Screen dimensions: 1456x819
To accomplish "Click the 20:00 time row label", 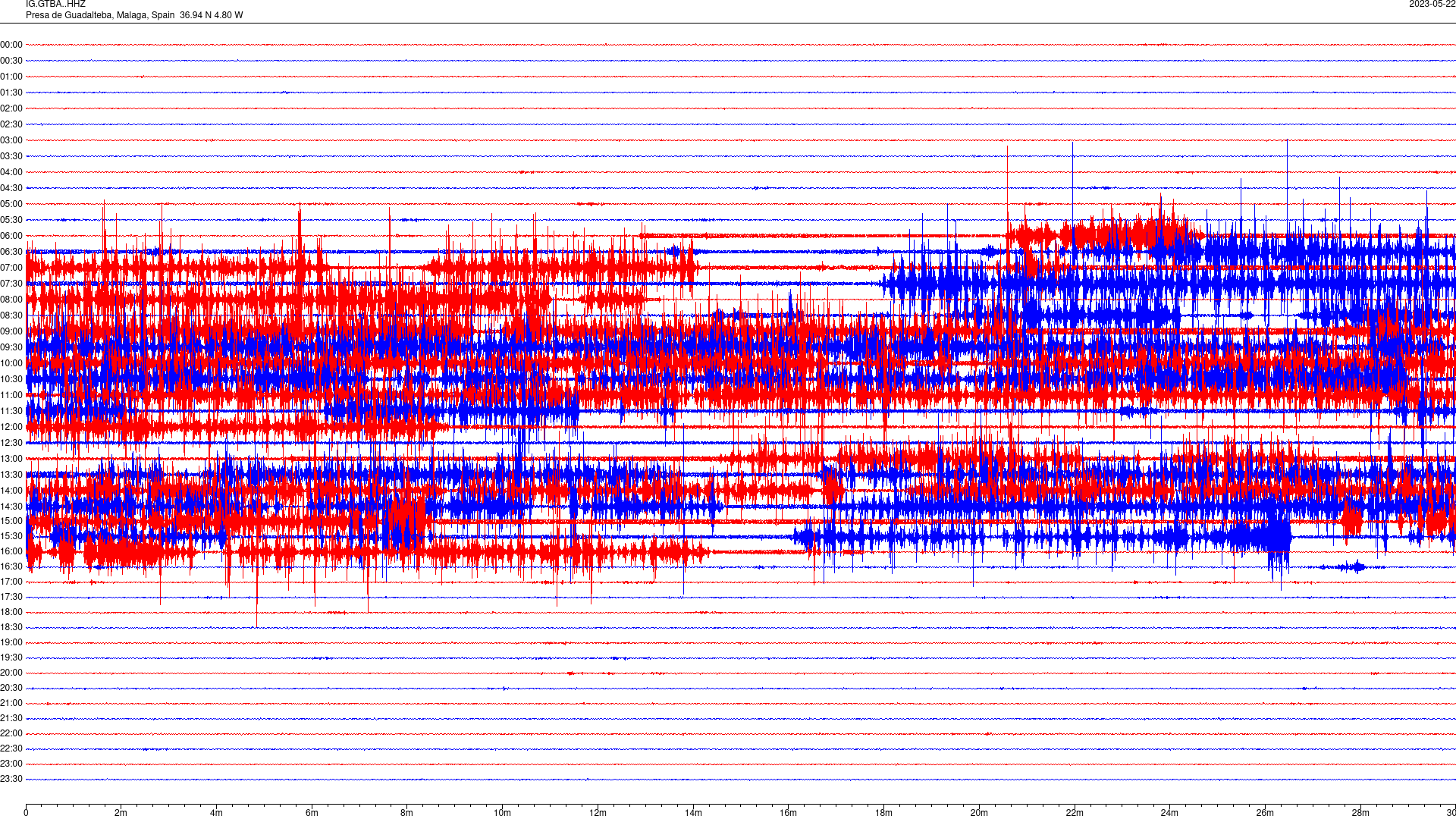I will tap(11, 673).
